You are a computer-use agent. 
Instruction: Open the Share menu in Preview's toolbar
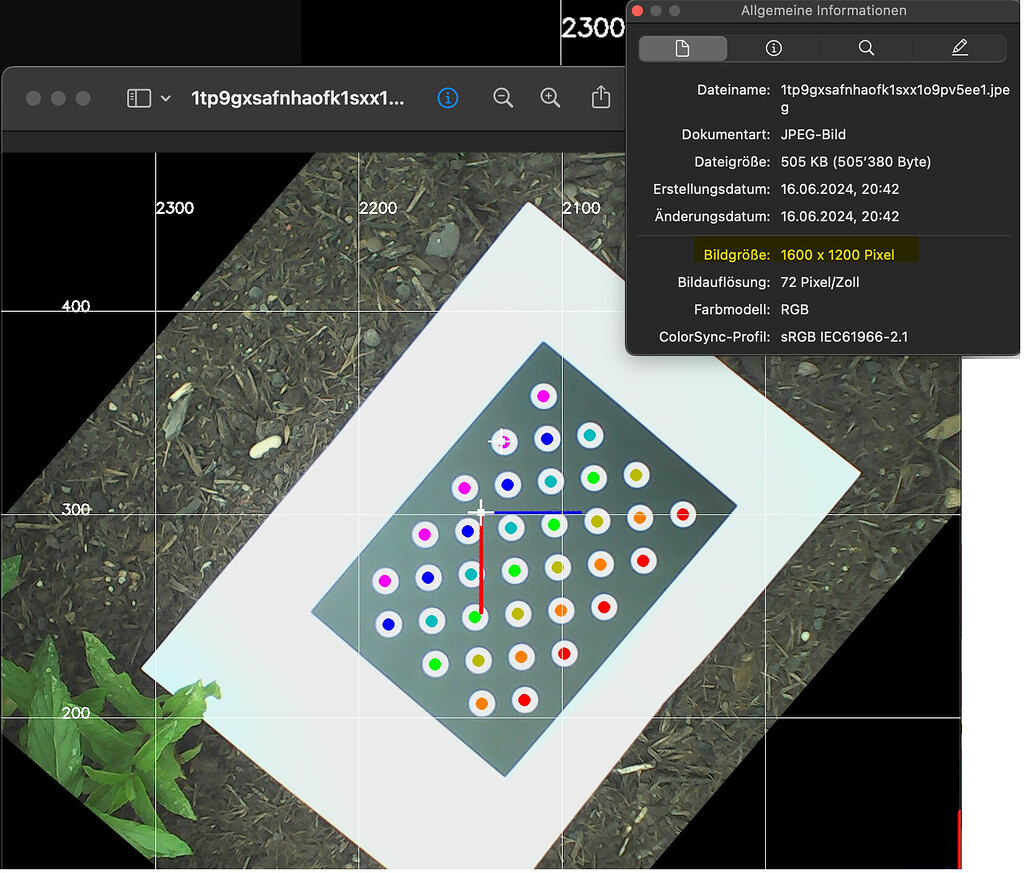coord(600,98)
